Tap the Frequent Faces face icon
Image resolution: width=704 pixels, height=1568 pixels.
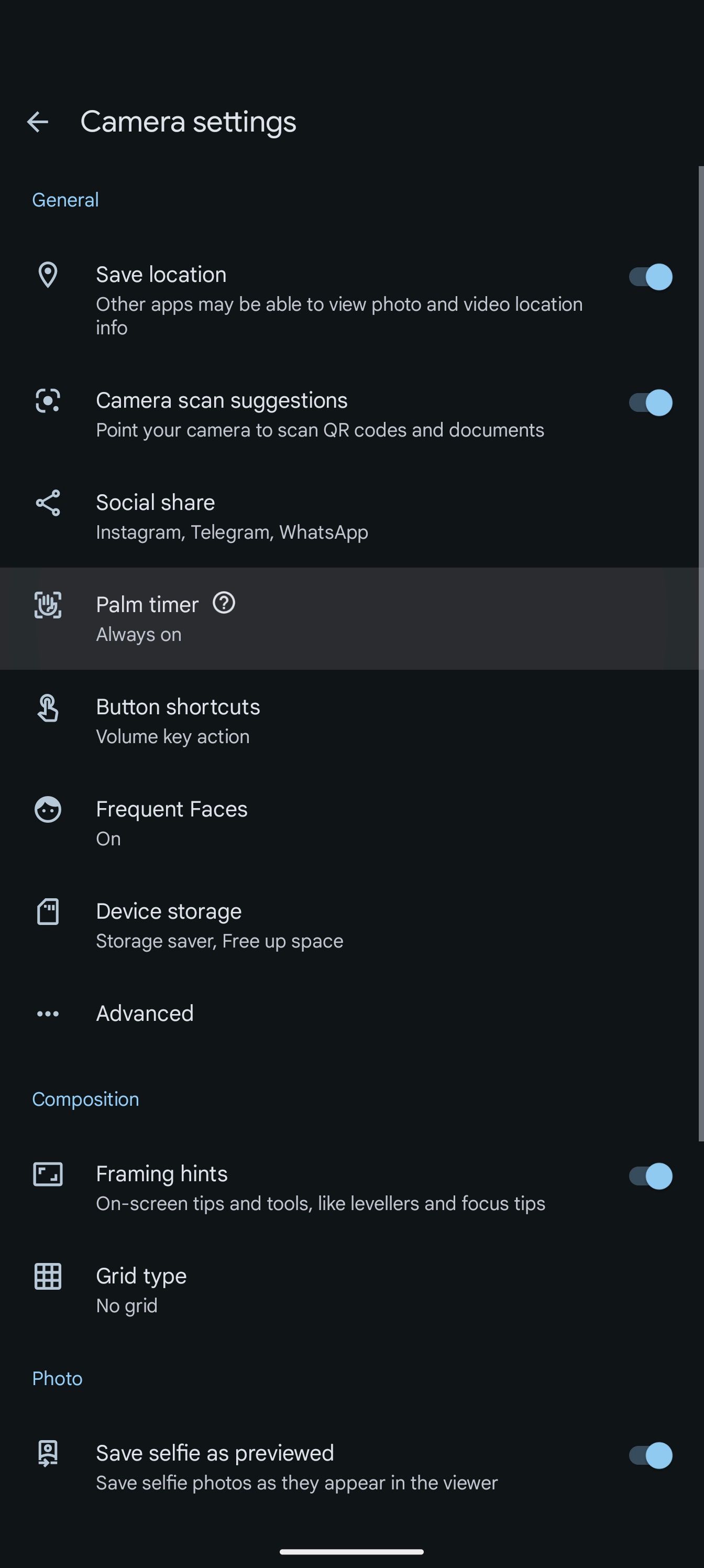pyautogui.click(x=48, y=810)
